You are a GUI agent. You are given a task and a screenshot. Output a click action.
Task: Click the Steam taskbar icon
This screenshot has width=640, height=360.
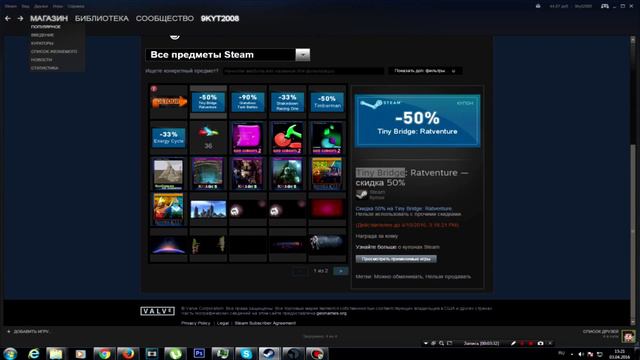[269, 354]
